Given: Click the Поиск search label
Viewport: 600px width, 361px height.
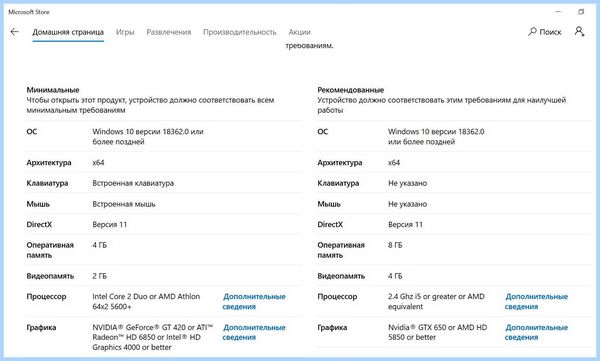Looking at the screenshot, I should (x=550, y=32).
